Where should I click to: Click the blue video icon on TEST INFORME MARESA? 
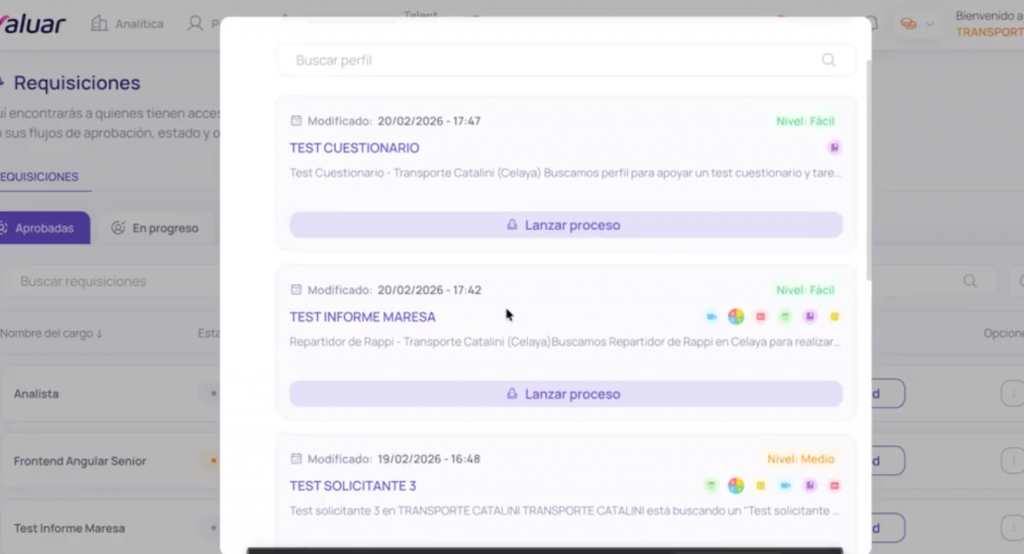tap(712, 317)
